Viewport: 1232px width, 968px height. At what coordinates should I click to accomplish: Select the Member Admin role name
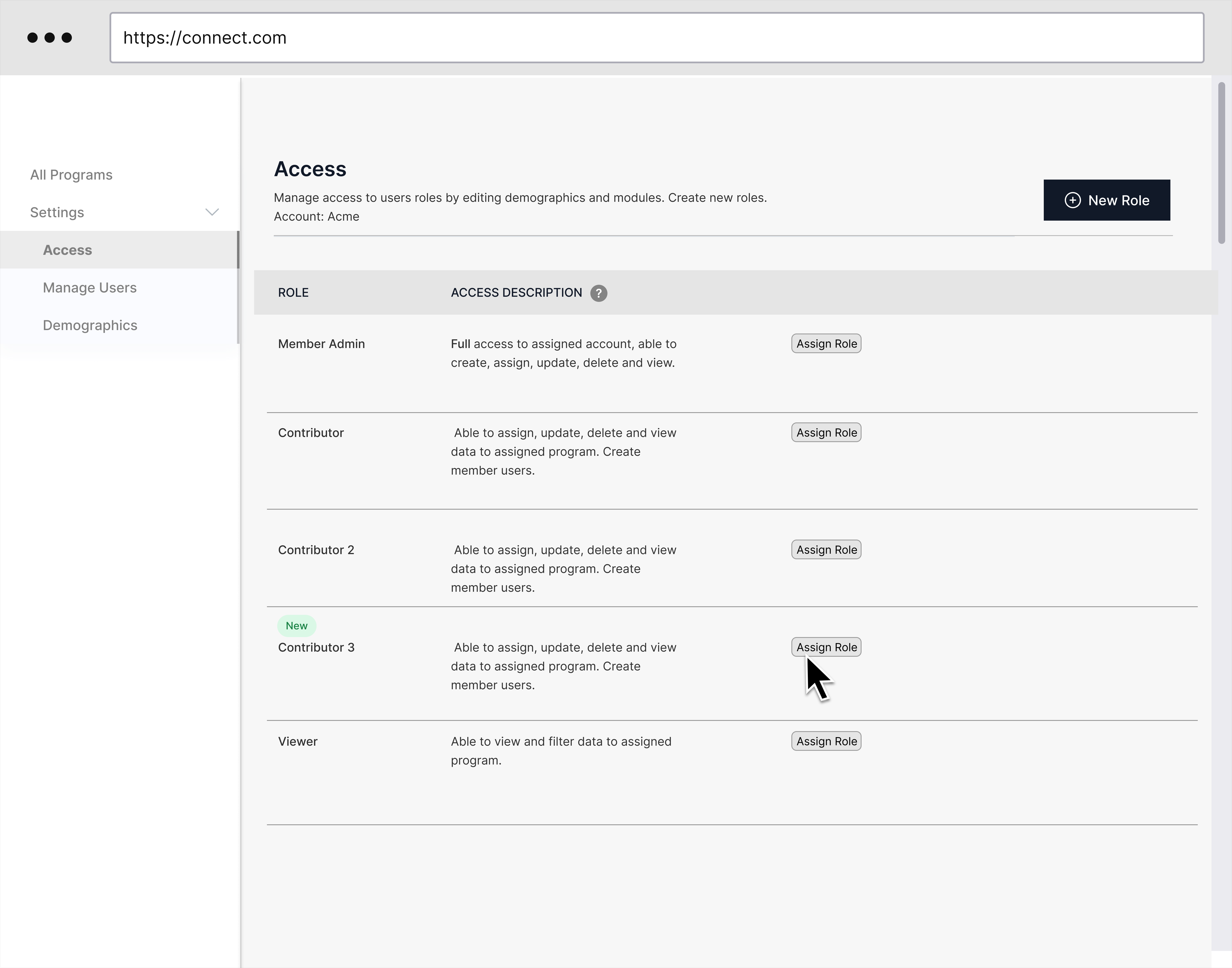(321, 344)
